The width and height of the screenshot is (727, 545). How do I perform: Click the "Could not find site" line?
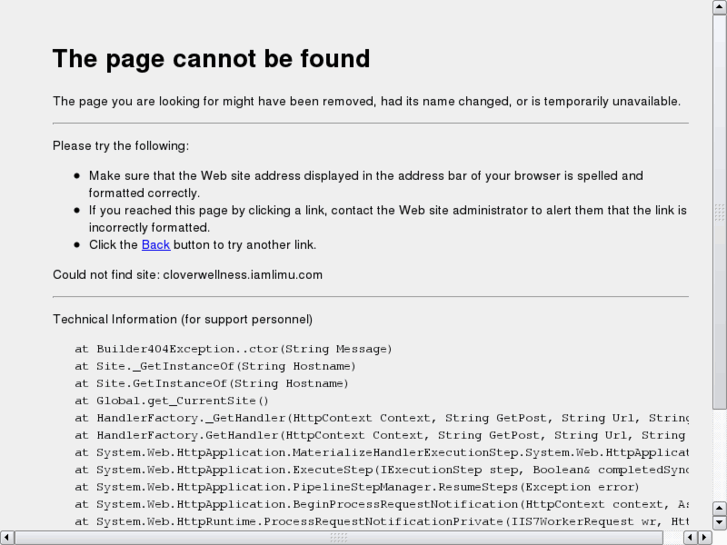[x=187, y=275]
